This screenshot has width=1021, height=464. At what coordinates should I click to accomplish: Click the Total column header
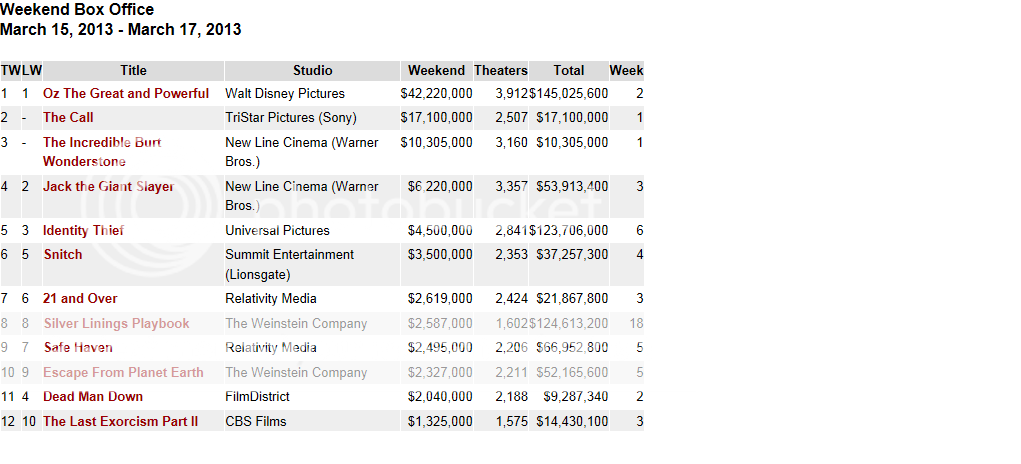point(568,71)
